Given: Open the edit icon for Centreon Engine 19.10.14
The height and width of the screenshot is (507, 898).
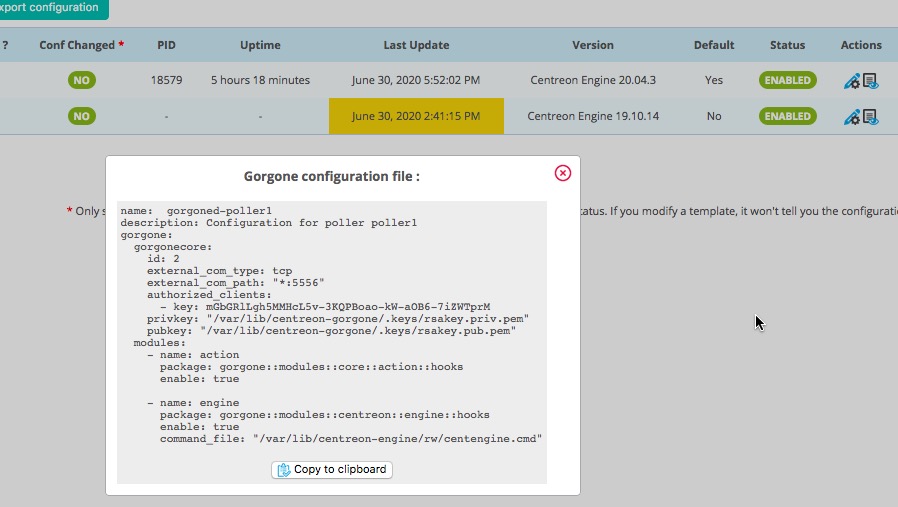Looking at the screenshot, I should 852,117.
